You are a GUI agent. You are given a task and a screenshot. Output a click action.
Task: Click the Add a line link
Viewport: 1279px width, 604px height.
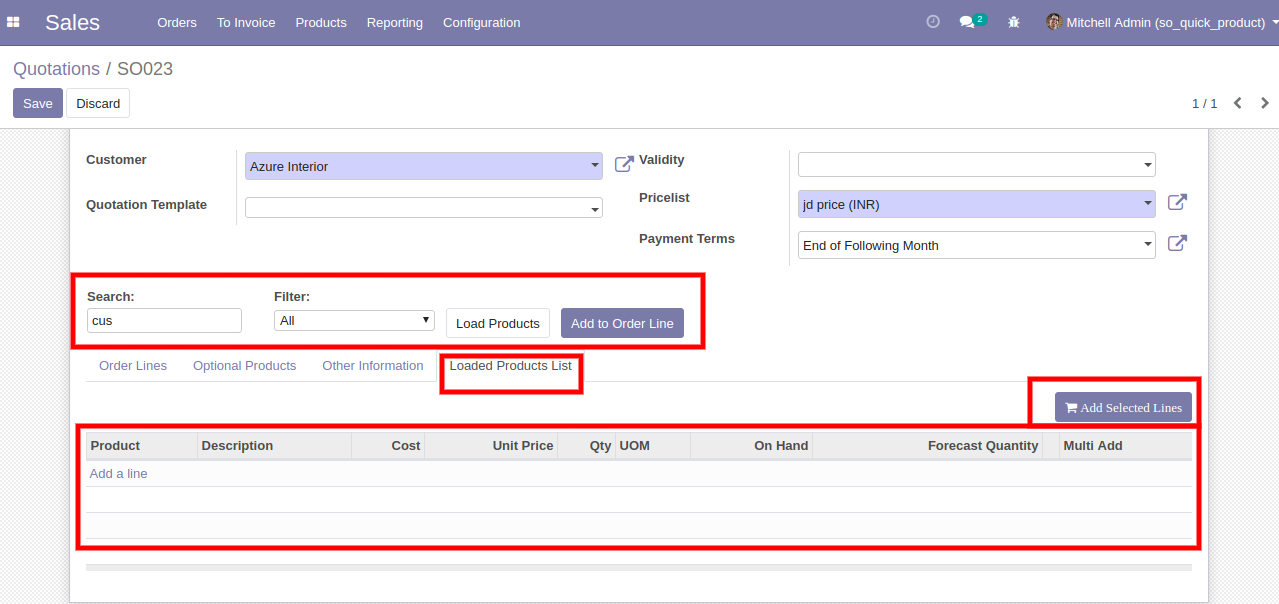click(x=118, y=474)
